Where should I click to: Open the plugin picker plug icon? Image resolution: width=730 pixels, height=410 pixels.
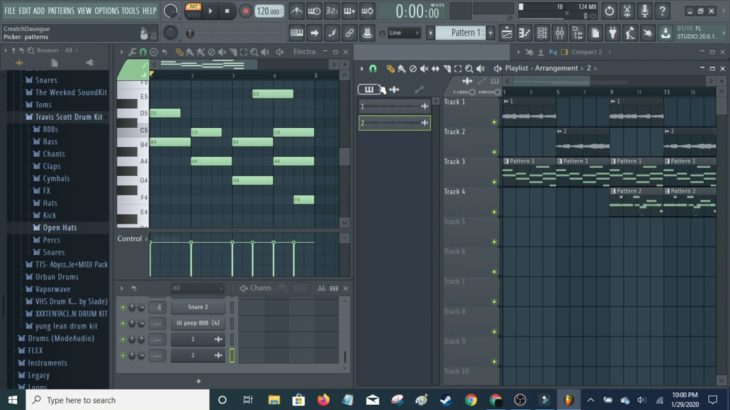[x=613, y=33]
